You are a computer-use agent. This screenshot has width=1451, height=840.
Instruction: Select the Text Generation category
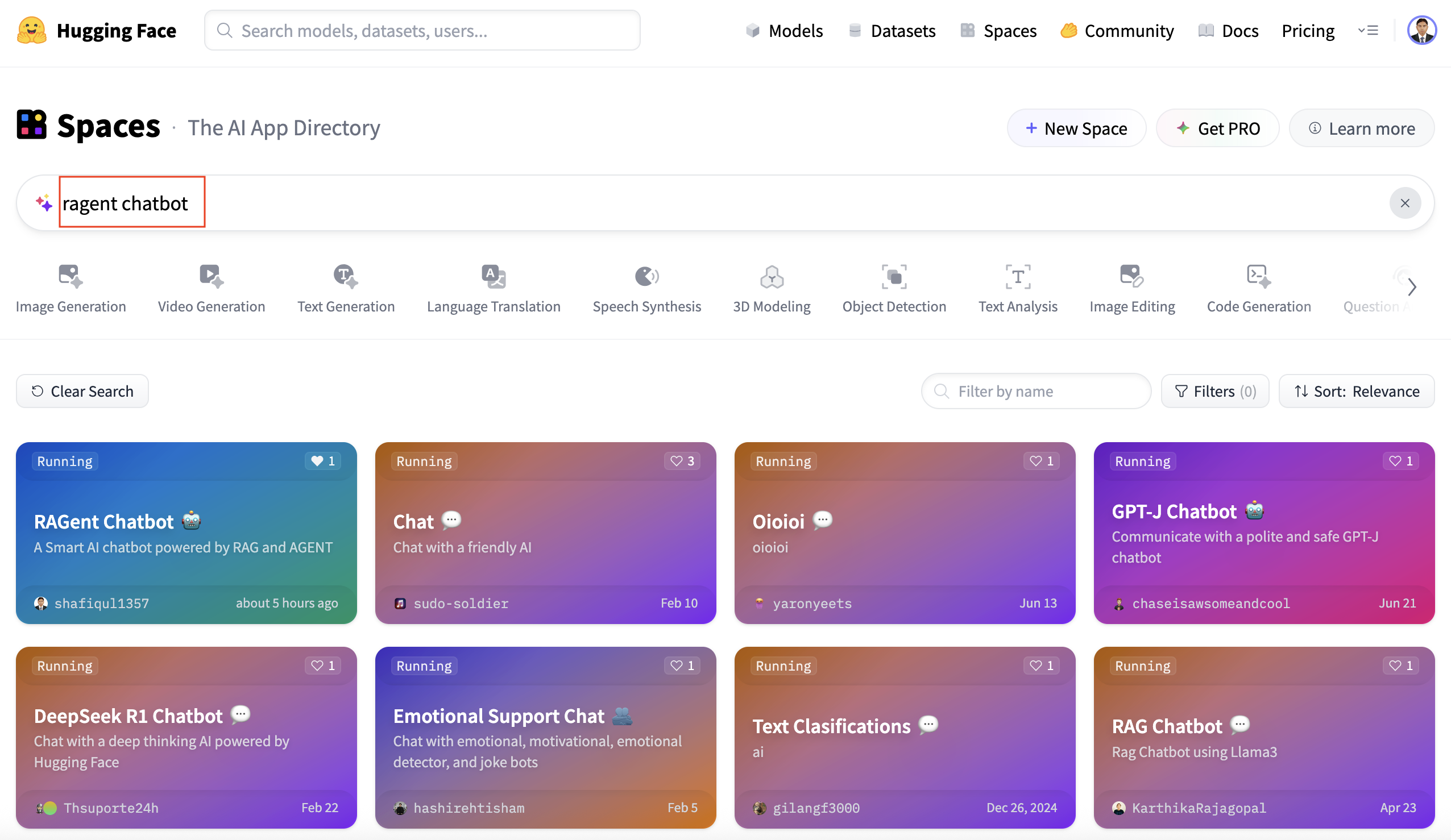coord(346,289)
